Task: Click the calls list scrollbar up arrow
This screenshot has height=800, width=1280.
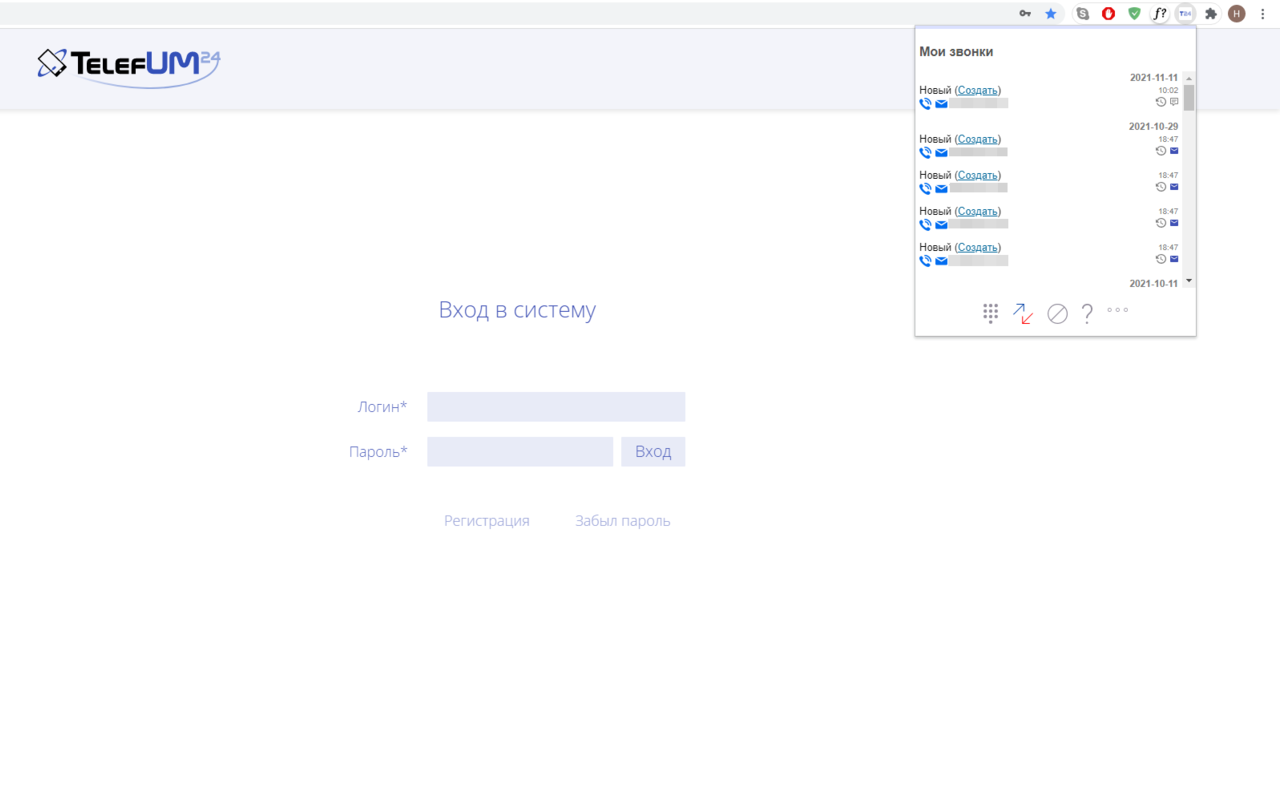Action: [1189, 78]
